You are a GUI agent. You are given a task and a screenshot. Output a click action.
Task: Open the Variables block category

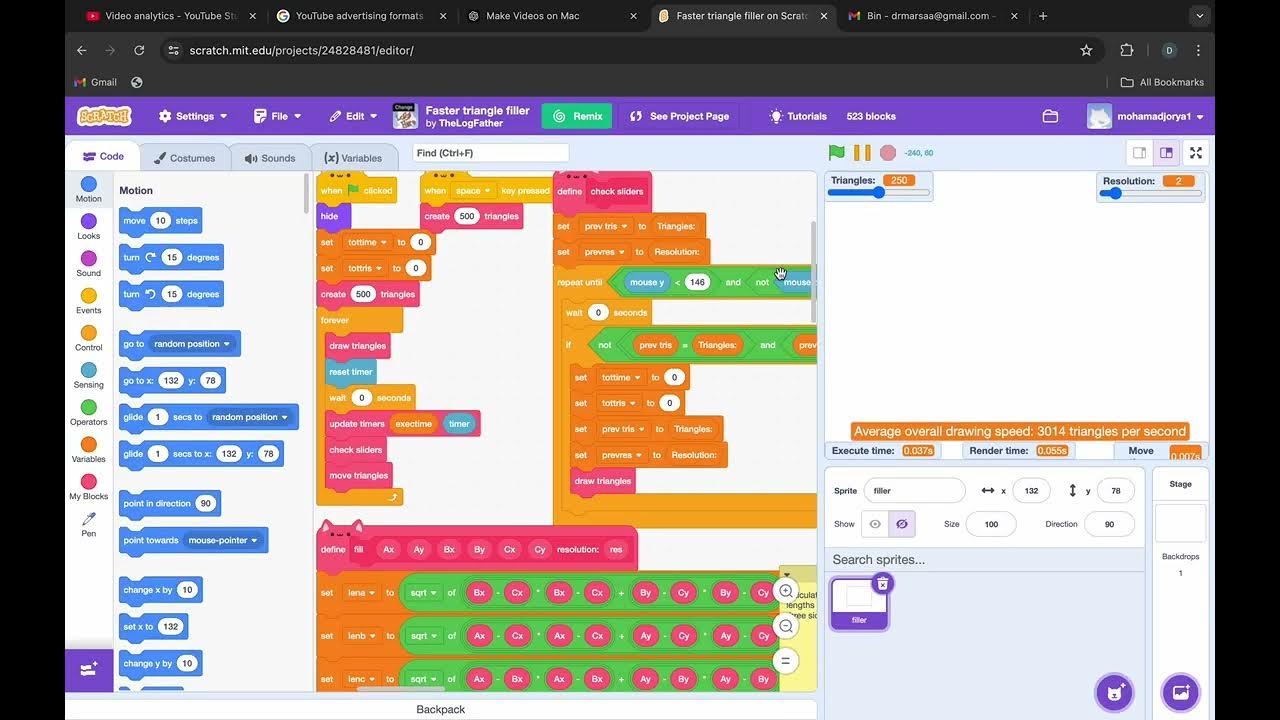(88, 450)
